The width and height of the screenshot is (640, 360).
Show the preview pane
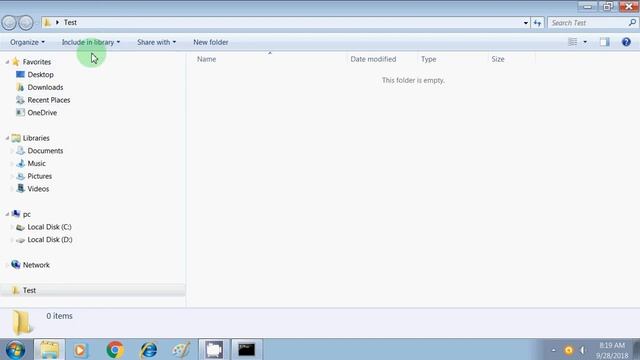point(604,42)
